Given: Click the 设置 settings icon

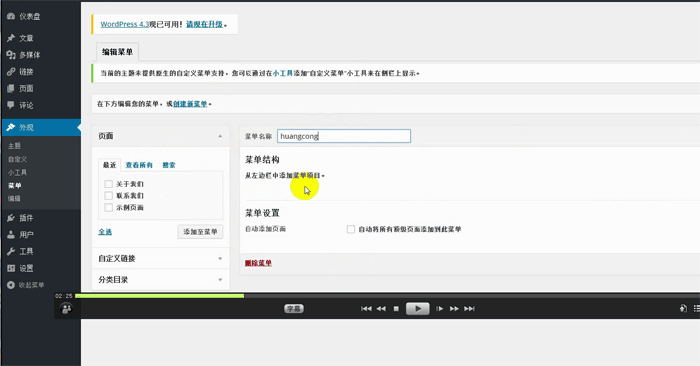Looking at the screenshot, I should pyautogui.click(x=11, y=268).
